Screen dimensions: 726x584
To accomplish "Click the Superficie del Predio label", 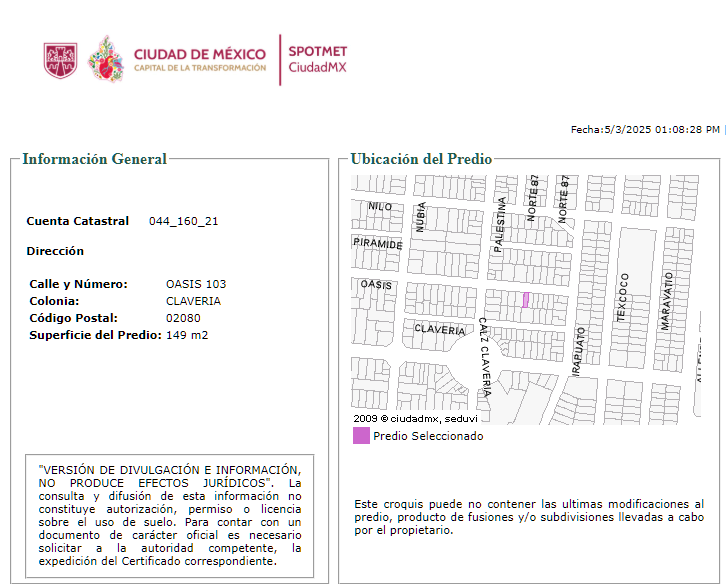I will click(95, 335).
